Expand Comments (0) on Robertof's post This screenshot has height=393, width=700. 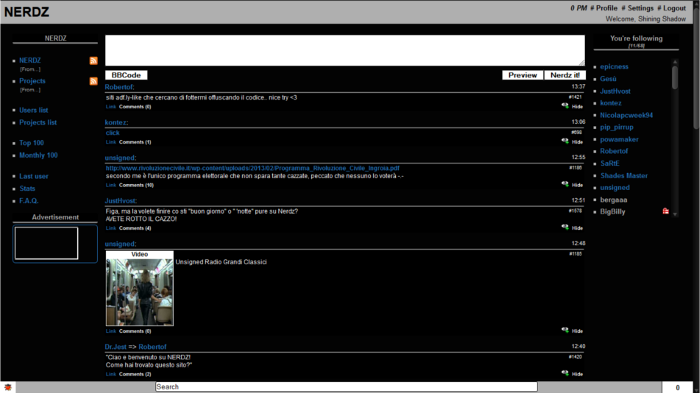tap(135, 107)
